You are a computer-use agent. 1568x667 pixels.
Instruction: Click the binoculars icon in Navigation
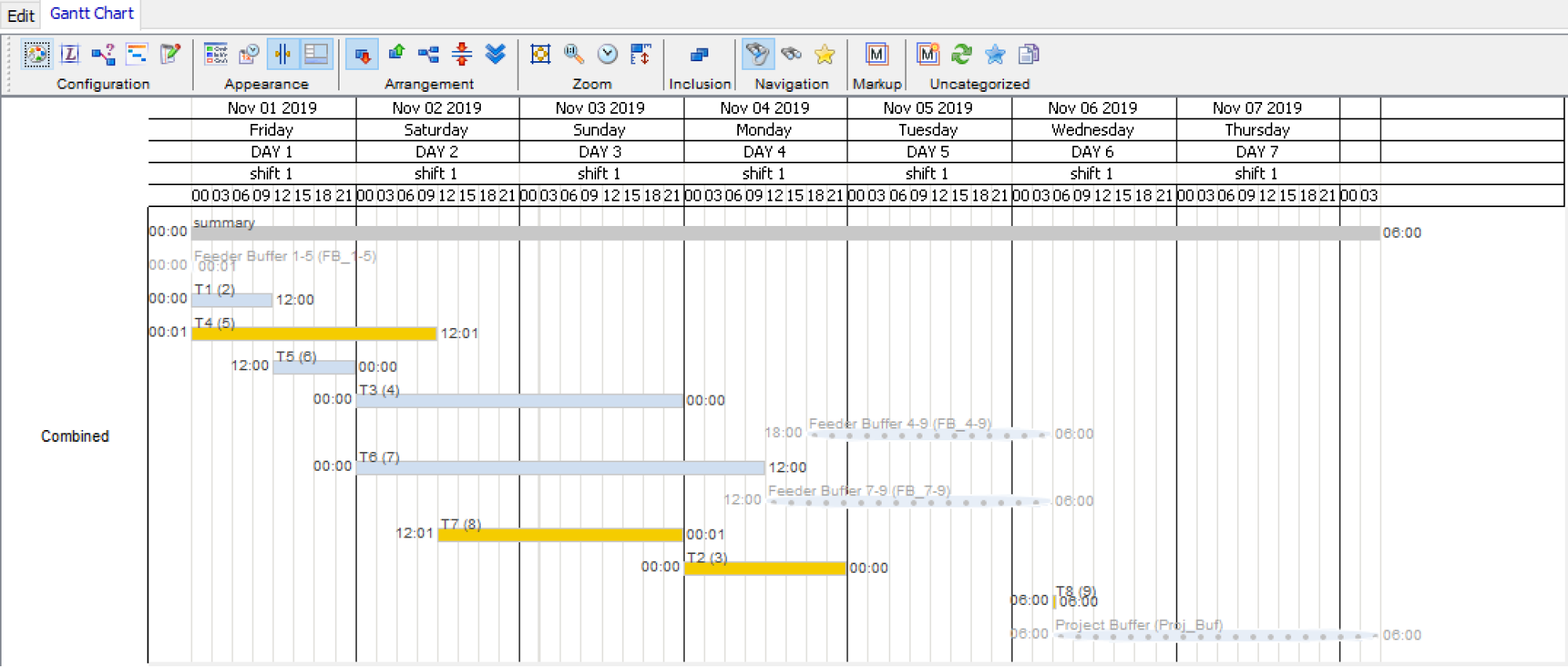pos(791,54)
